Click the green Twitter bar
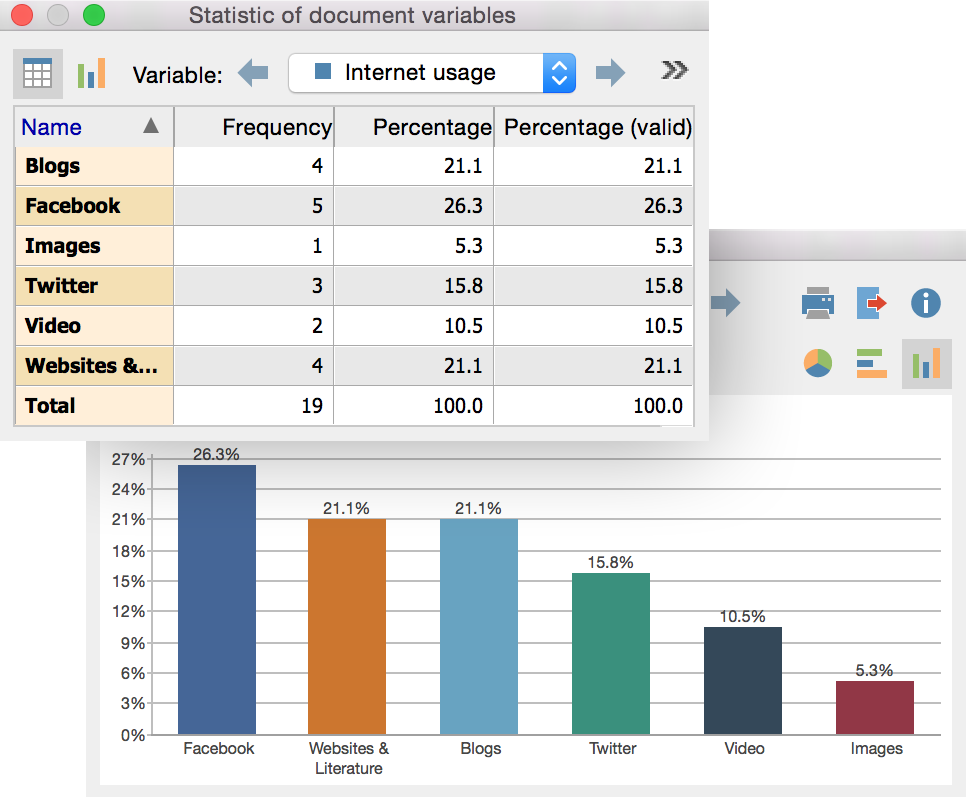The width and height of the screenshot is (966, 797). pyautogui.click(x=611, y=653)
